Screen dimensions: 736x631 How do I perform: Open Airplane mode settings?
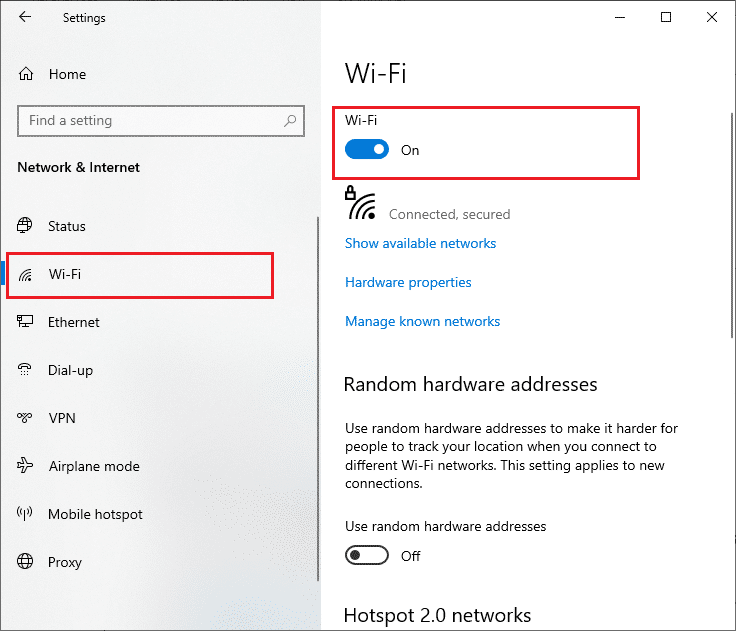coord(160,466)
